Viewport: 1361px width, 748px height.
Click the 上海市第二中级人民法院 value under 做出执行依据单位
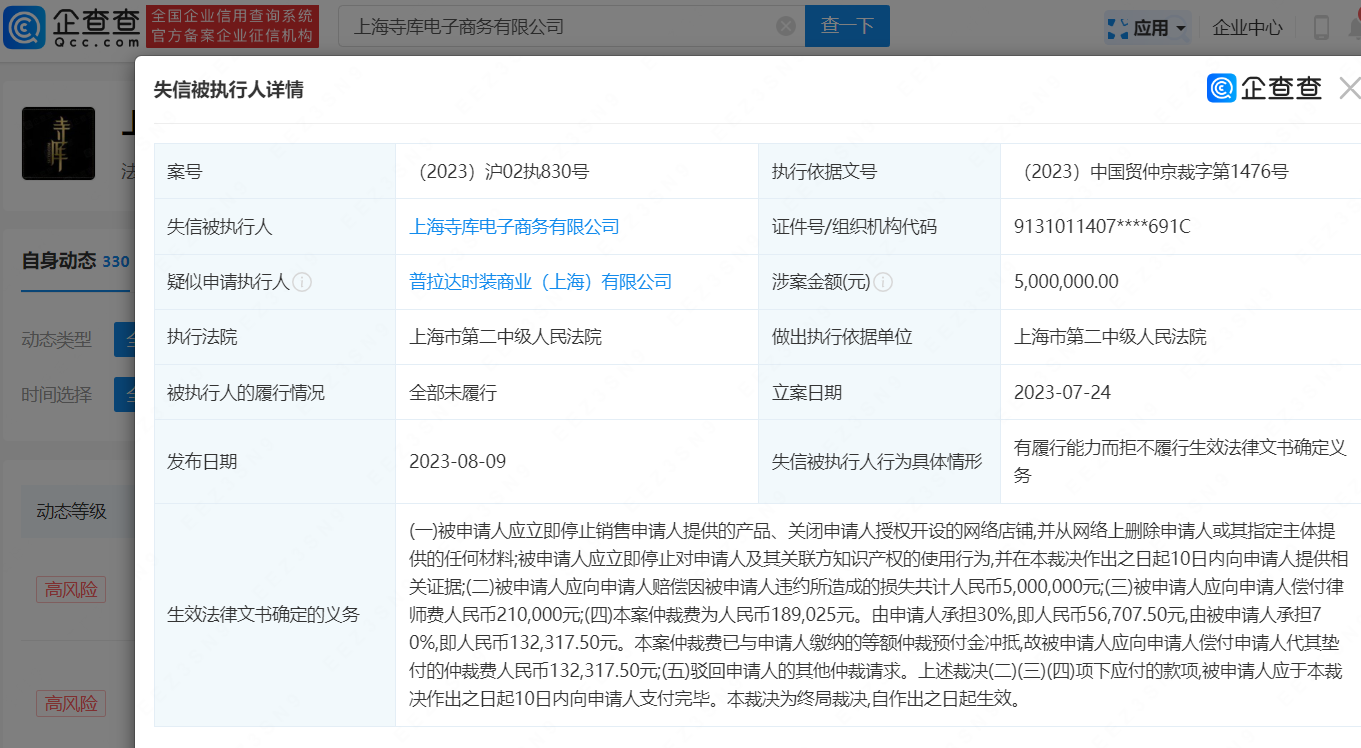[1110, 337]
